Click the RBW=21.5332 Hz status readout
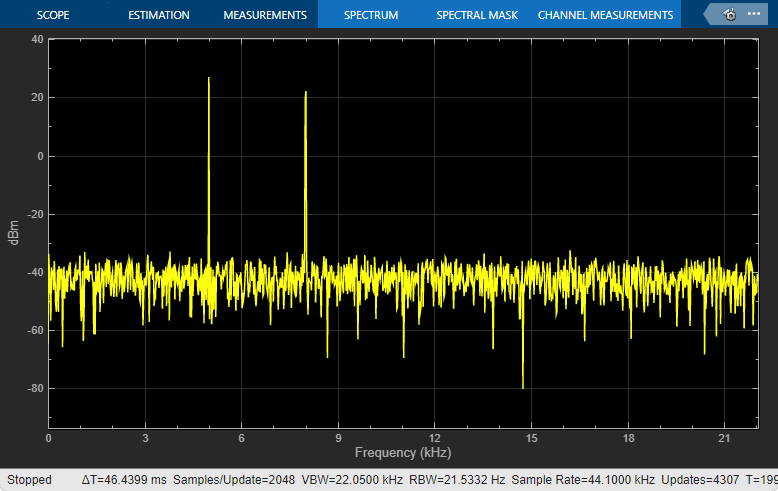The height and width of the screenshot is (491, 778). [457, 480]
